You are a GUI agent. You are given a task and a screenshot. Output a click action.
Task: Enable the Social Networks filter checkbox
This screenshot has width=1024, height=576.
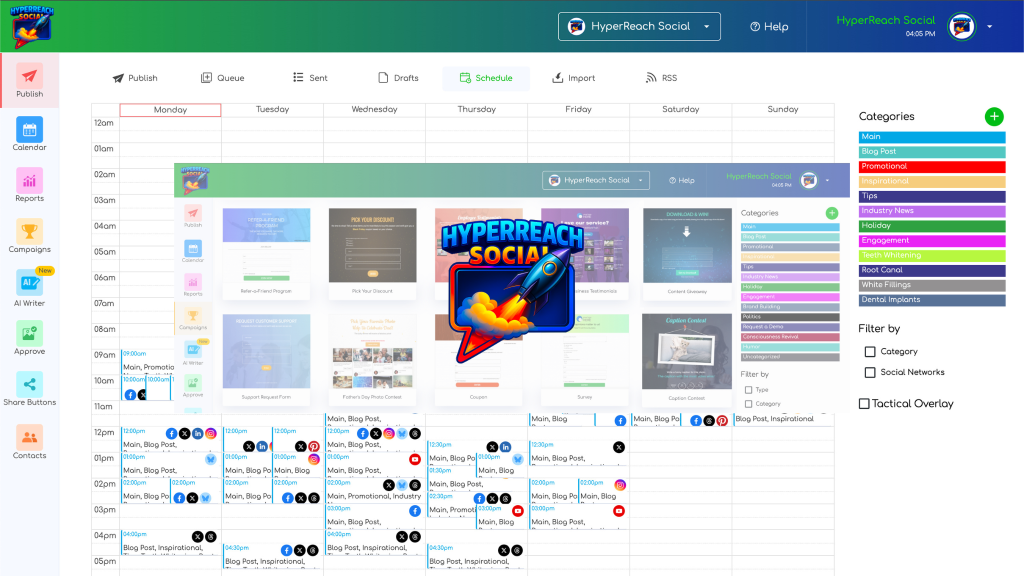click(870, 372)
